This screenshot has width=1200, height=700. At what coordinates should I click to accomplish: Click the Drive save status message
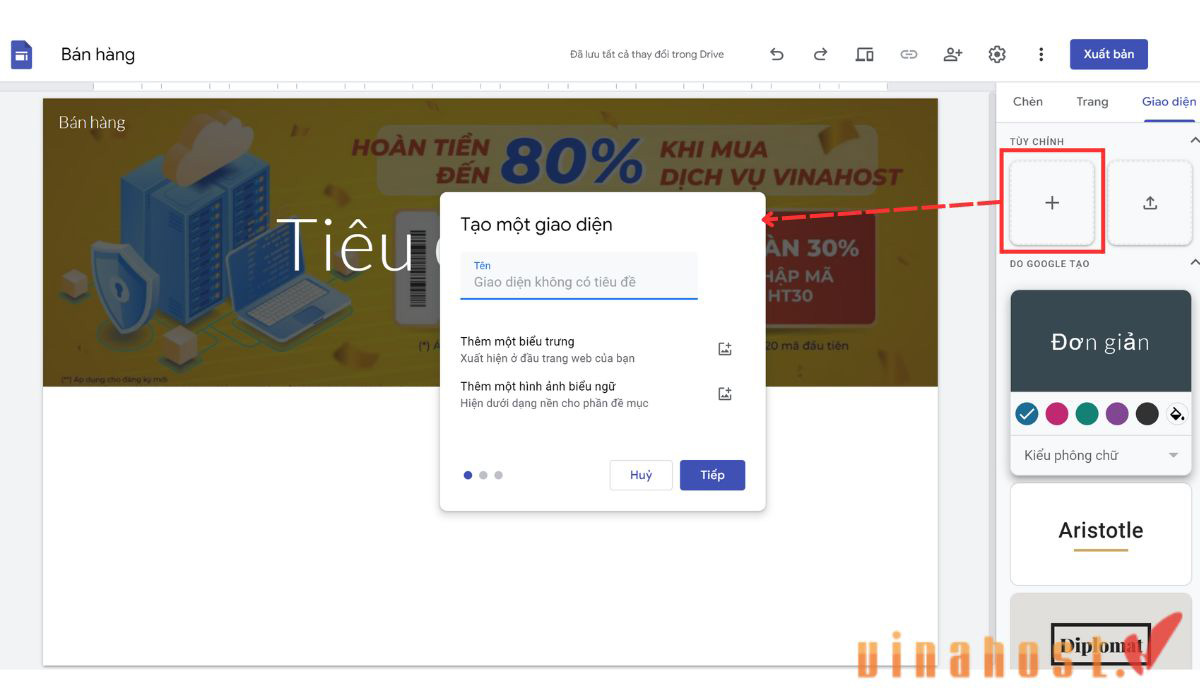[647, 54]
